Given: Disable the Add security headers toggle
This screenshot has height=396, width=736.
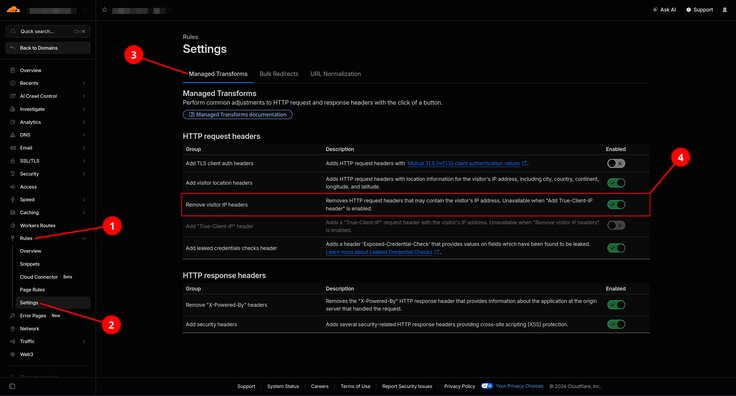Looking at the screenshot, I should click(x=616, y=324).
